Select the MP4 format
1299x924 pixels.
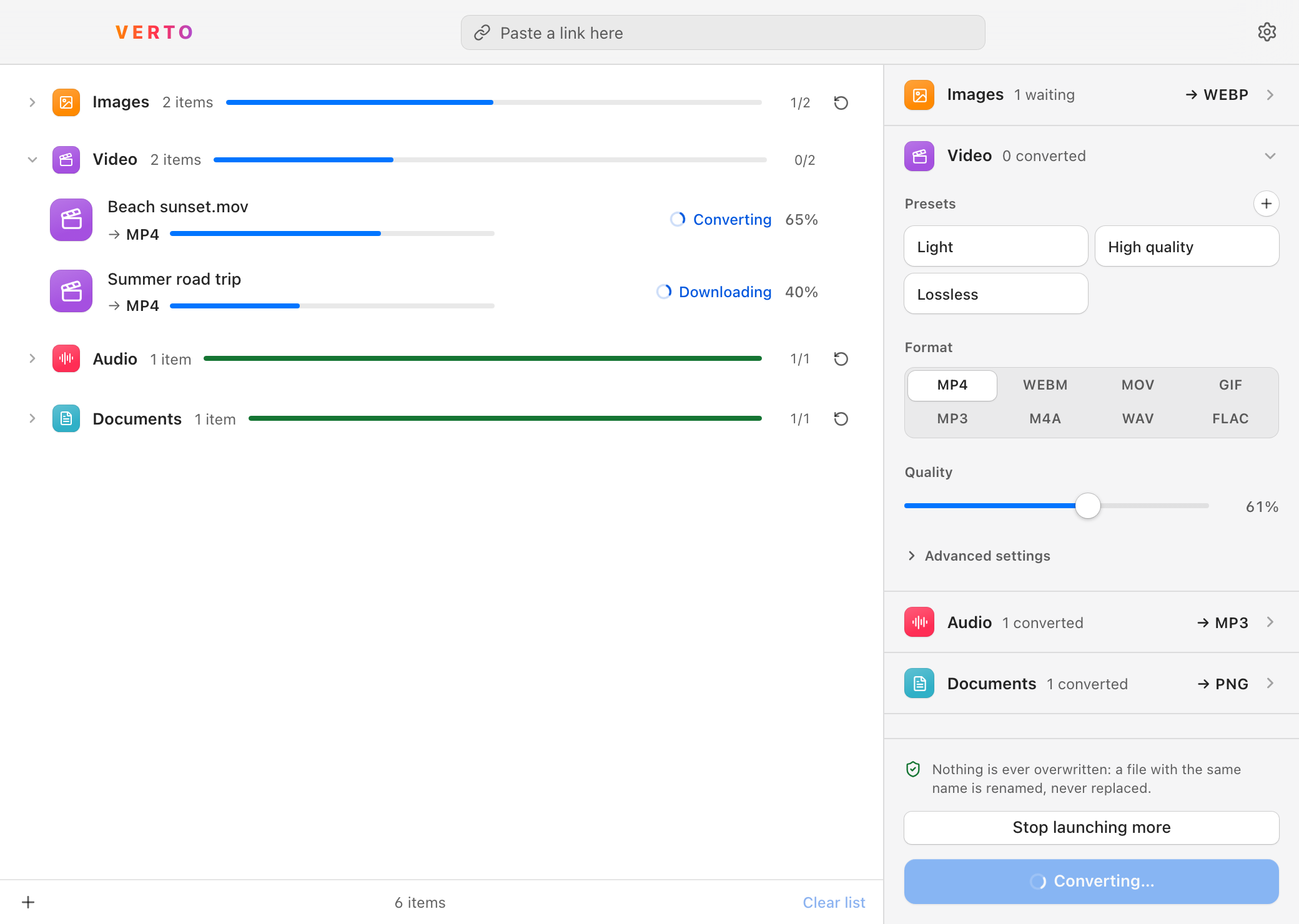pos(952,385)
